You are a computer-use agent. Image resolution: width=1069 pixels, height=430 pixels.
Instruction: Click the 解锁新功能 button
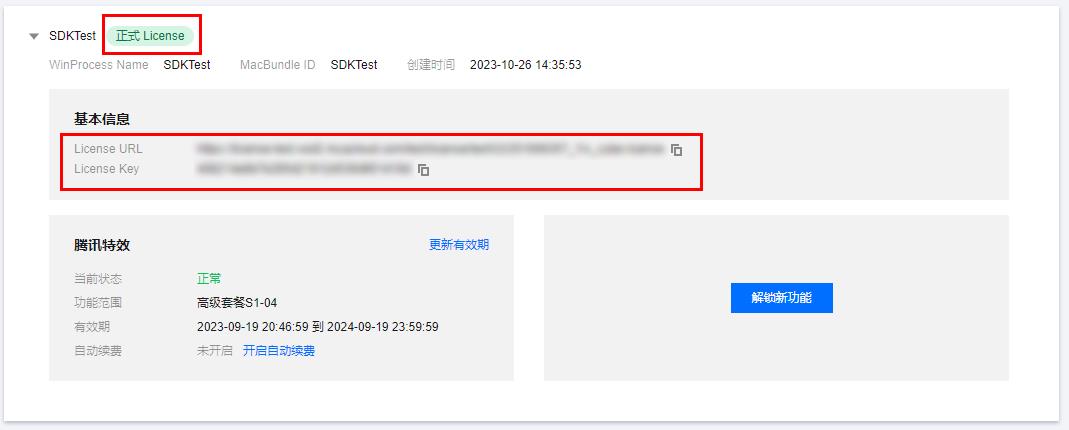click(781, 298)
